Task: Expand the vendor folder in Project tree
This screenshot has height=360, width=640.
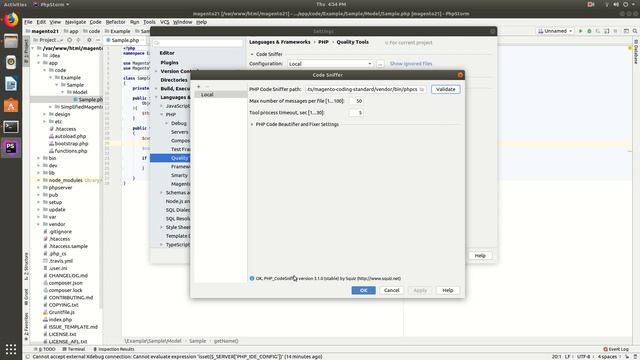Action: pyautogui.click(x=39, y=224)
